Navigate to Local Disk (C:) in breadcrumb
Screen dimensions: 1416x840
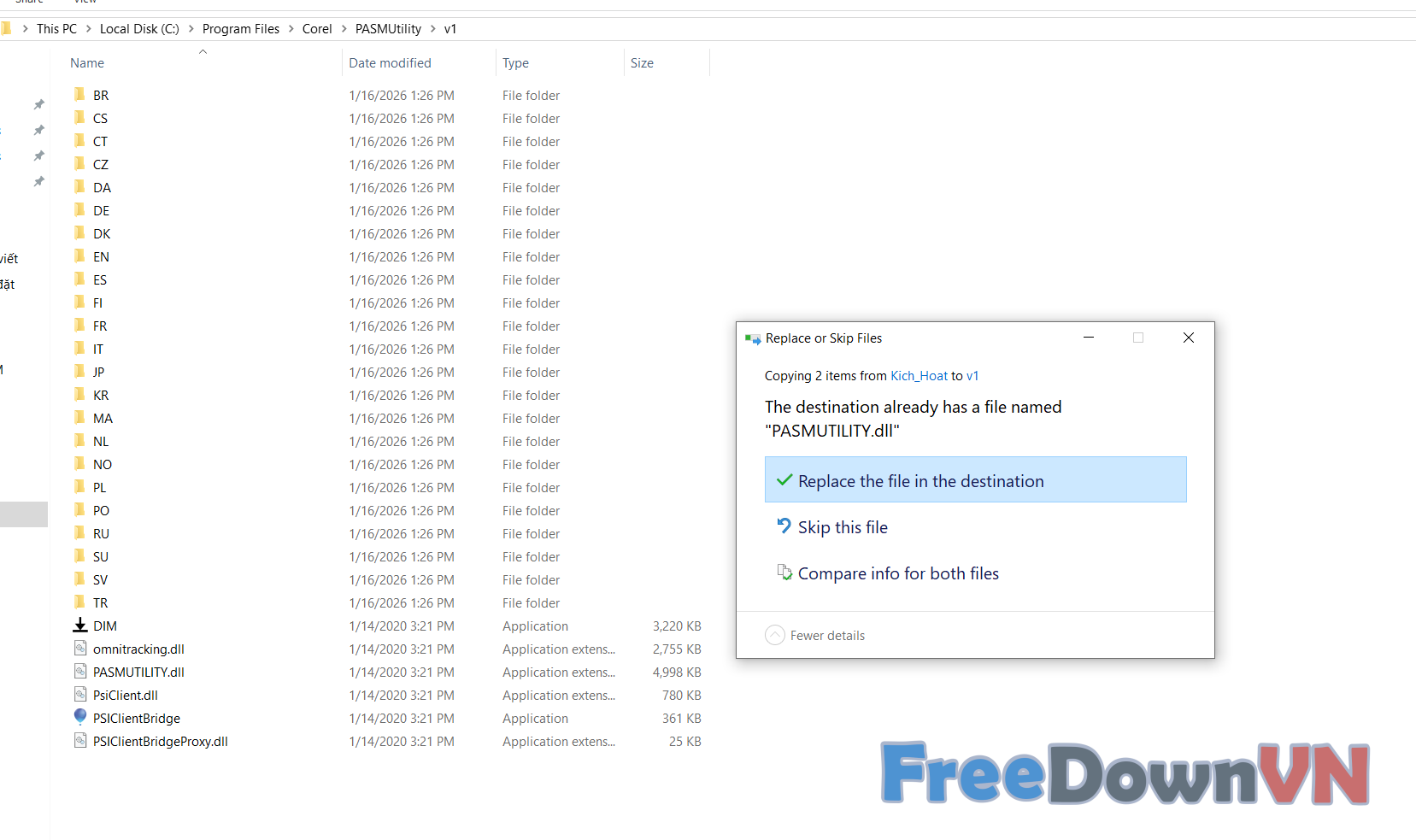pos(139,29)
